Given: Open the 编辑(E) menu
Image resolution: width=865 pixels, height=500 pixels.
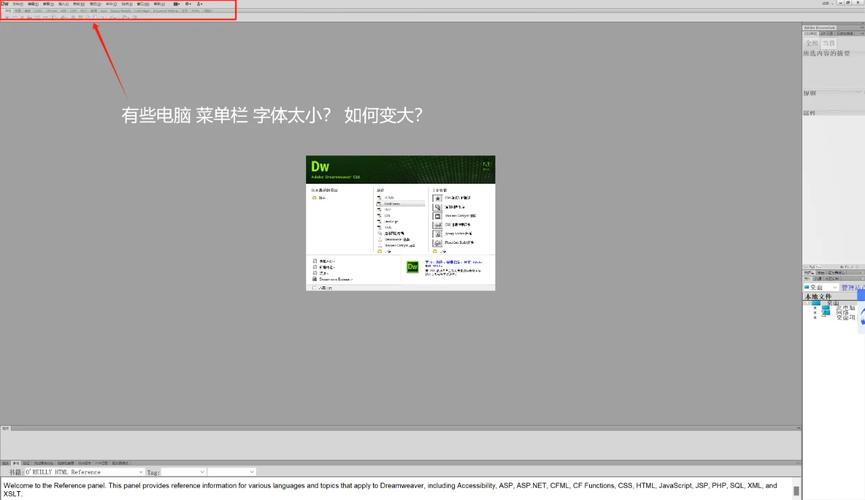Looking at the screenshot, I should click(33, 4).
